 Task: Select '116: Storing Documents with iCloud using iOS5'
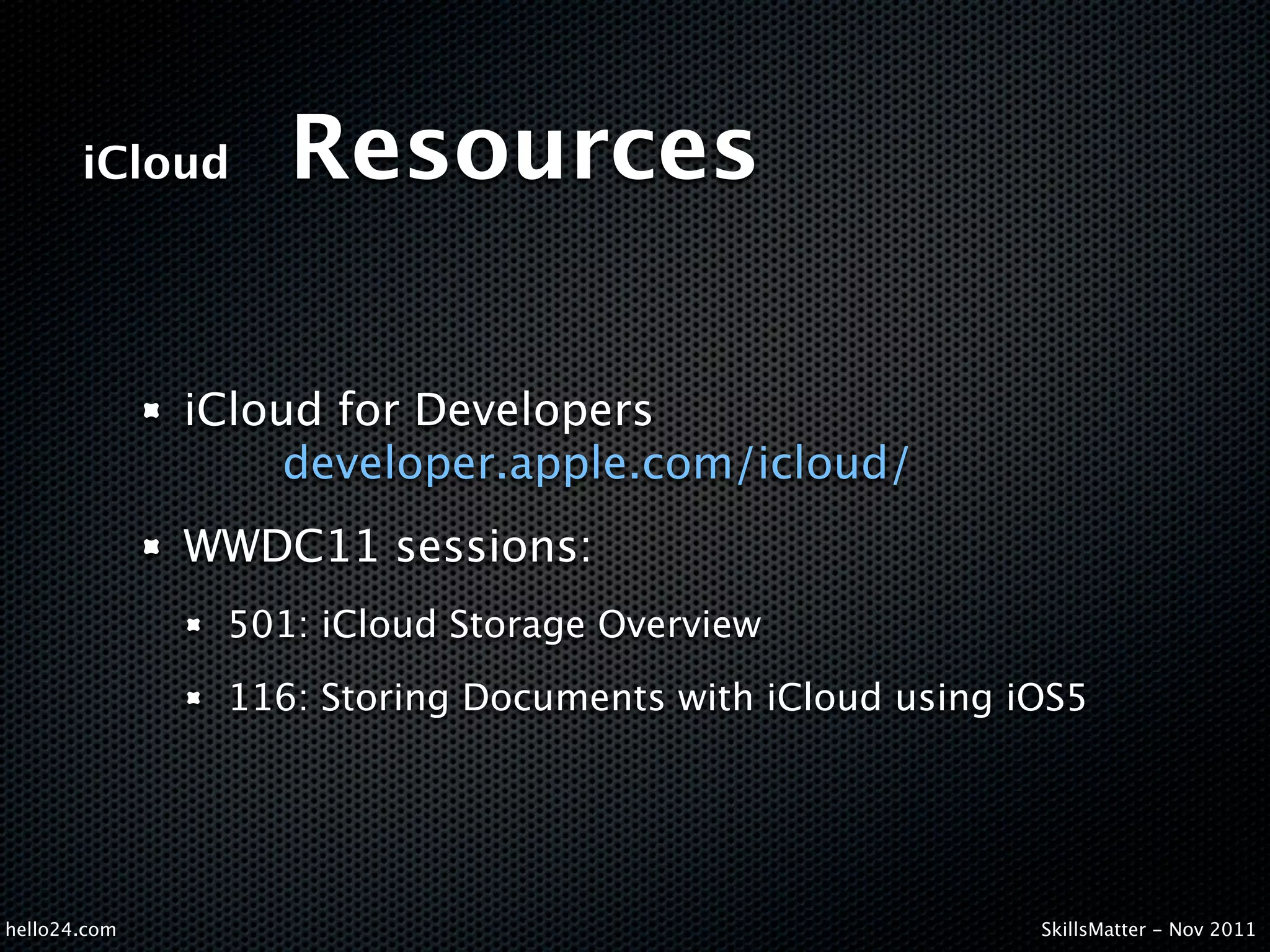coord(657,699)
